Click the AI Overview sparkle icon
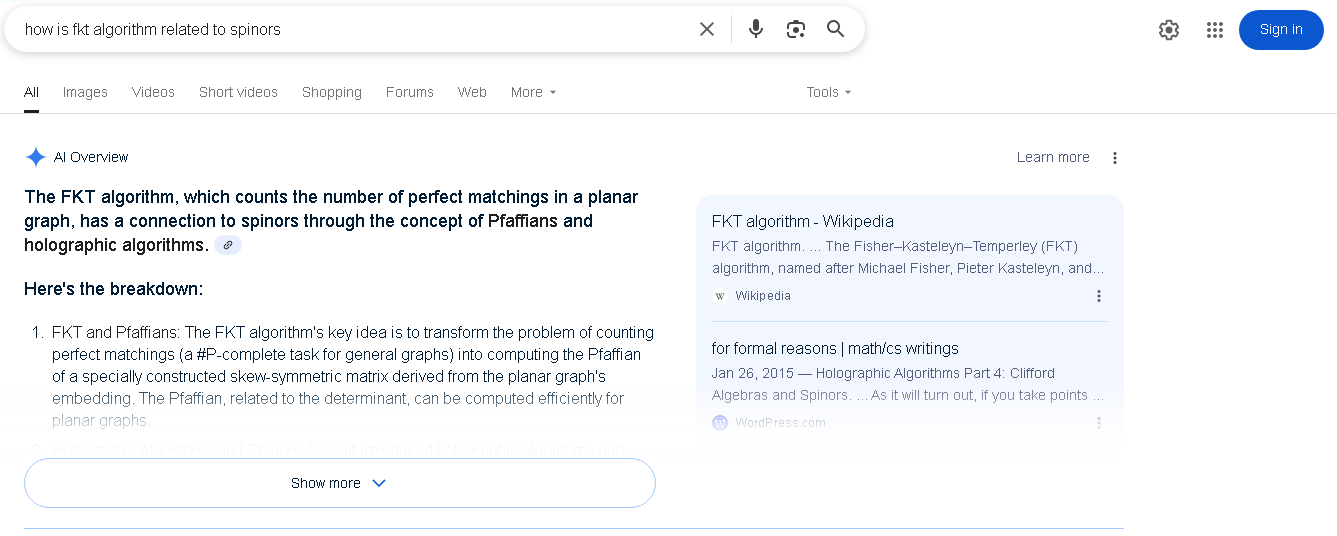The width and height of the screenshot is (1337, 536). click(36, 157)
